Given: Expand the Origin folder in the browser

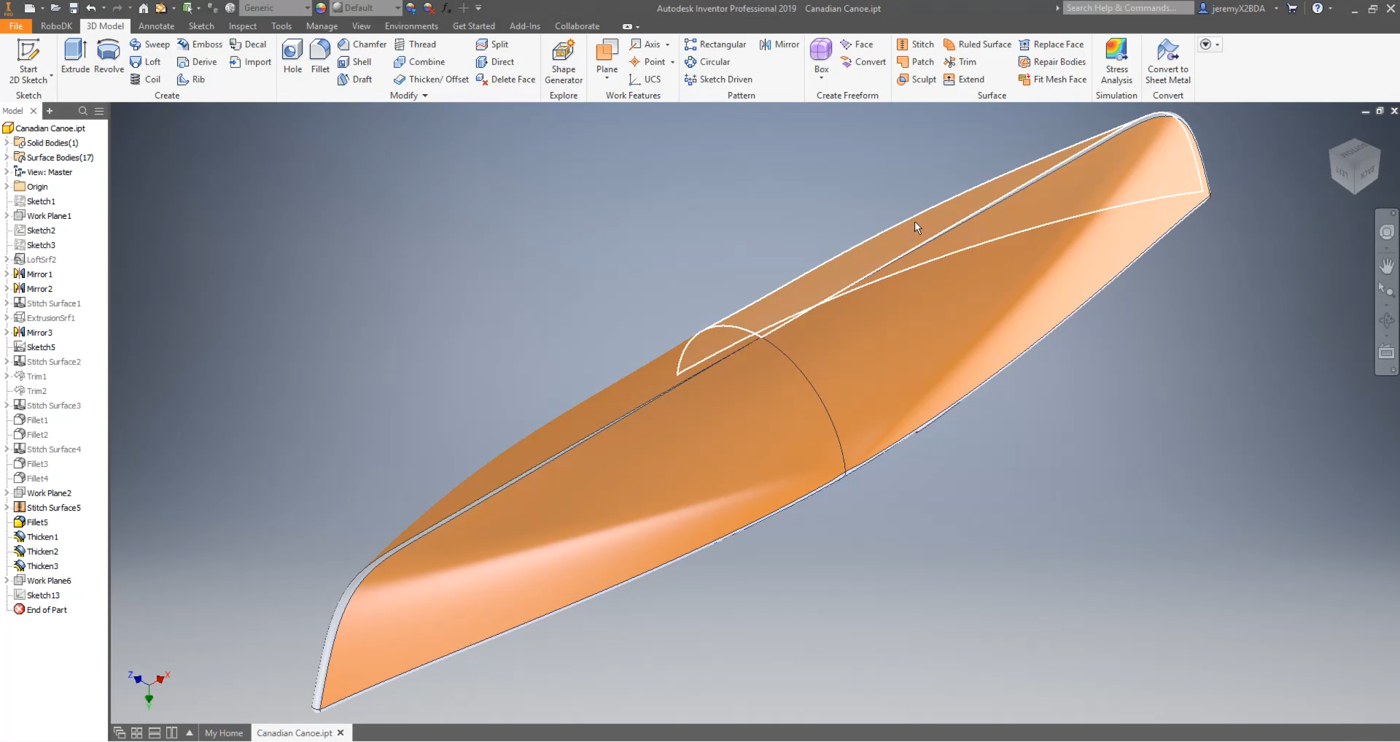Looking at the screenshot, I should coord(7,186).
